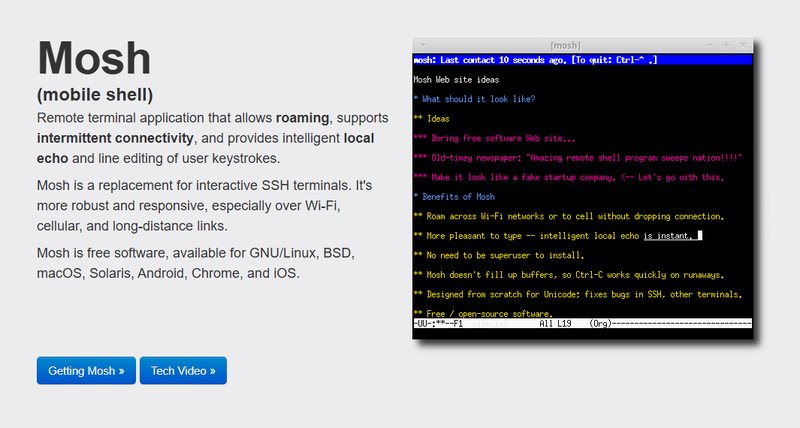Click the '(Org)' mode indicator in the mode line
This screenshot has height=428, width=800.
tap(601, 324)
